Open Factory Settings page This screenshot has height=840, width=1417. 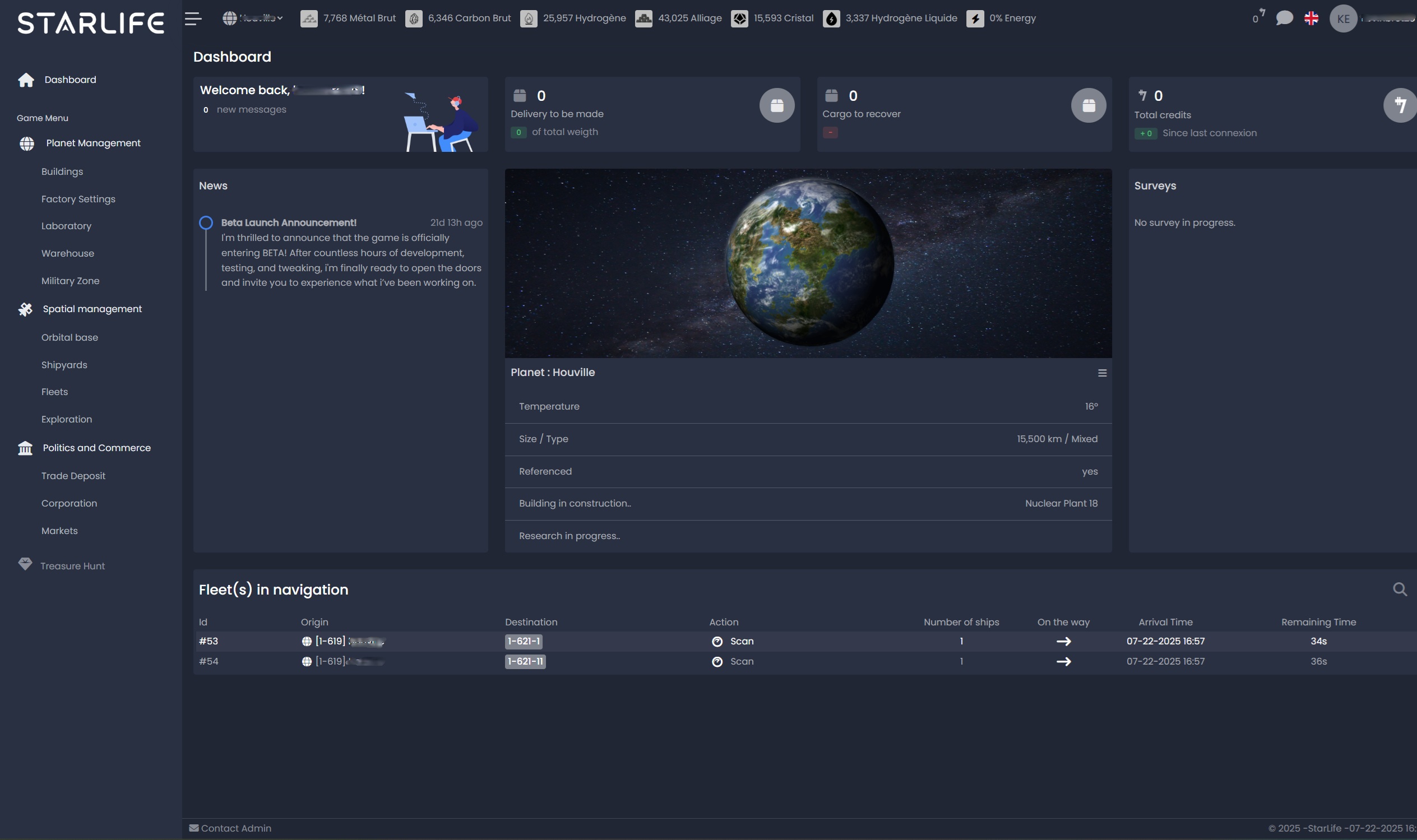click(x=78, y=199)
